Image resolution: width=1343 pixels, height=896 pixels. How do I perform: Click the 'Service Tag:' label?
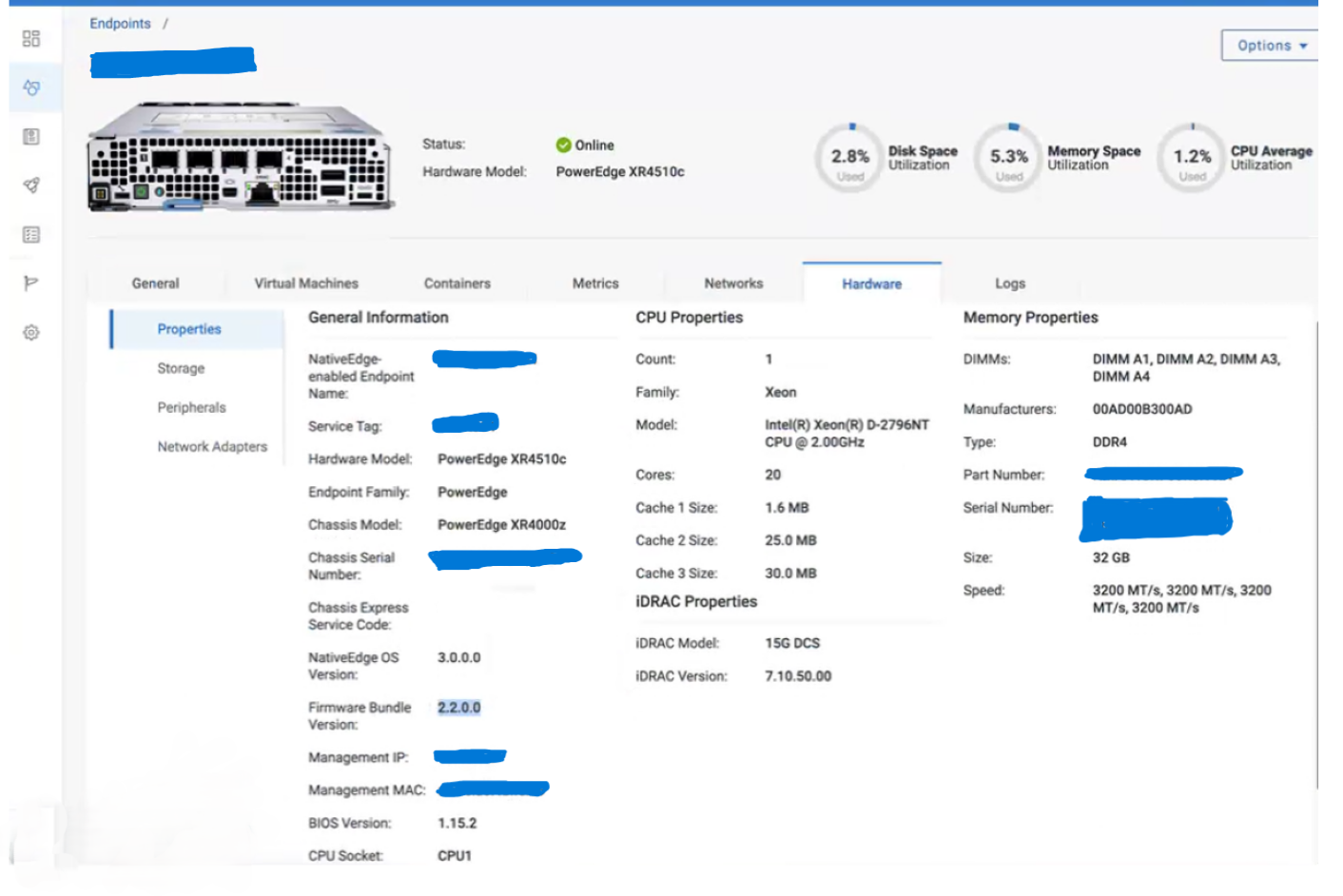pyautogui.click(x=345, y=427)
